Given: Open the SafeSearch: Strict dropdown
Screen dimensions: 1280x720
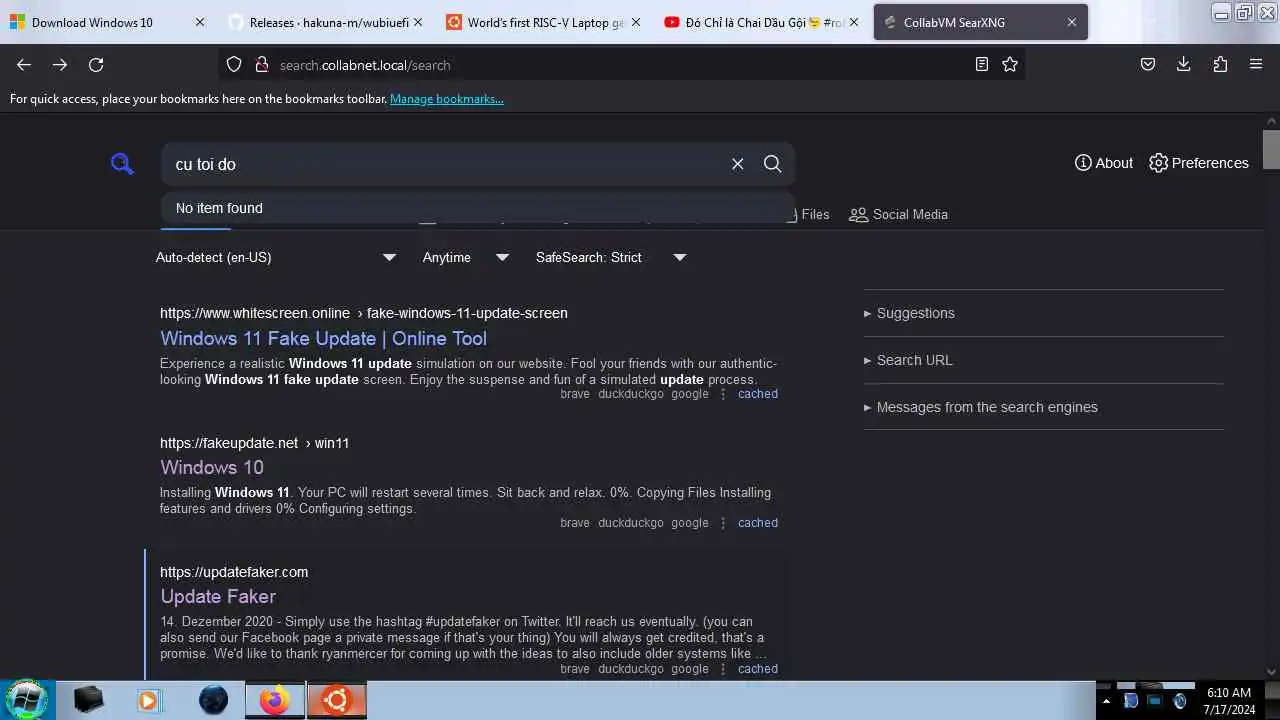Looking at the screenshot, I should 611,257.
